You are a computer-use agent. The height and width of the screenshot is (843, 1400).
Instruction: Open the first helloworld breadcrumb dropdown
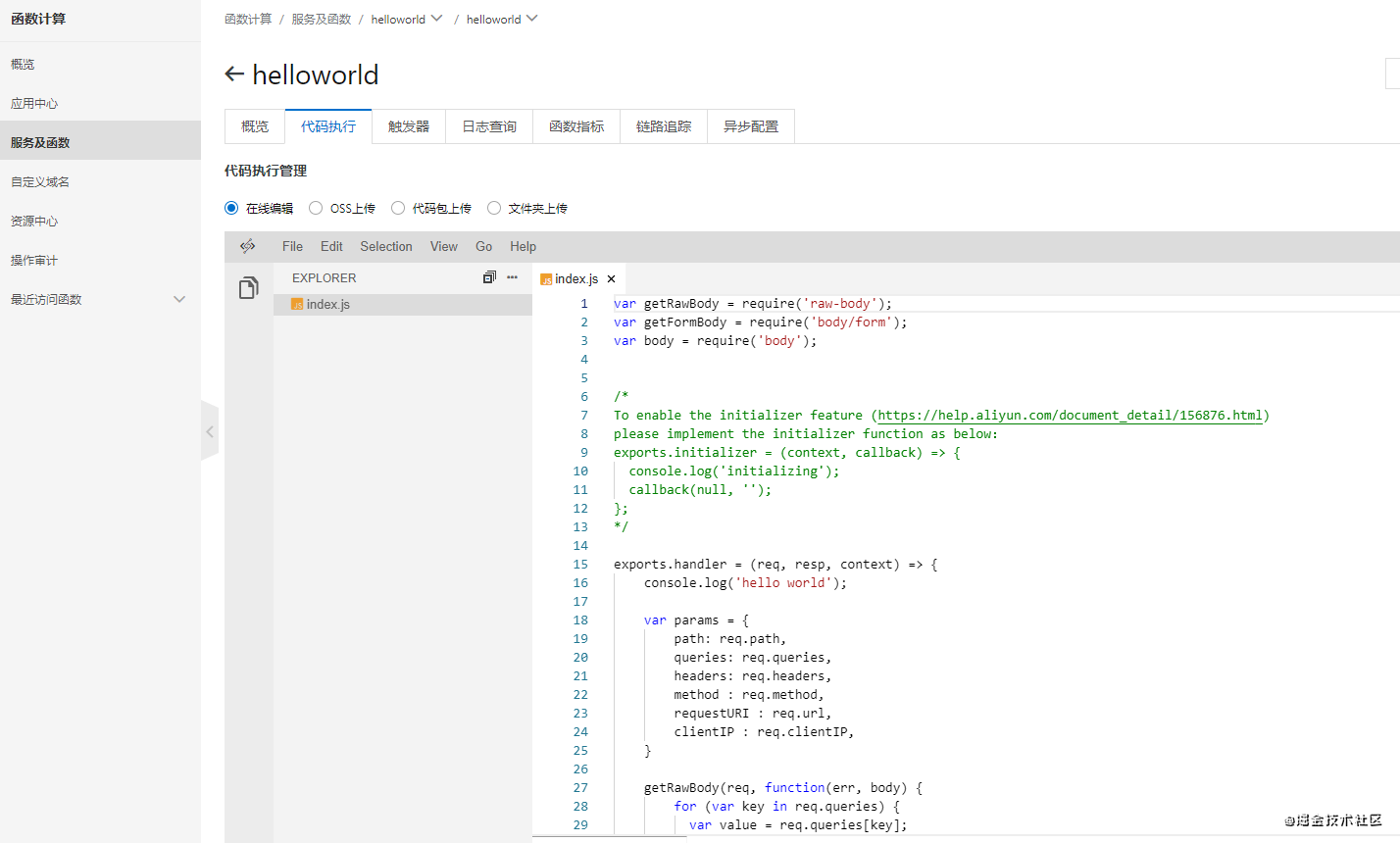click(x=436, y=19)
